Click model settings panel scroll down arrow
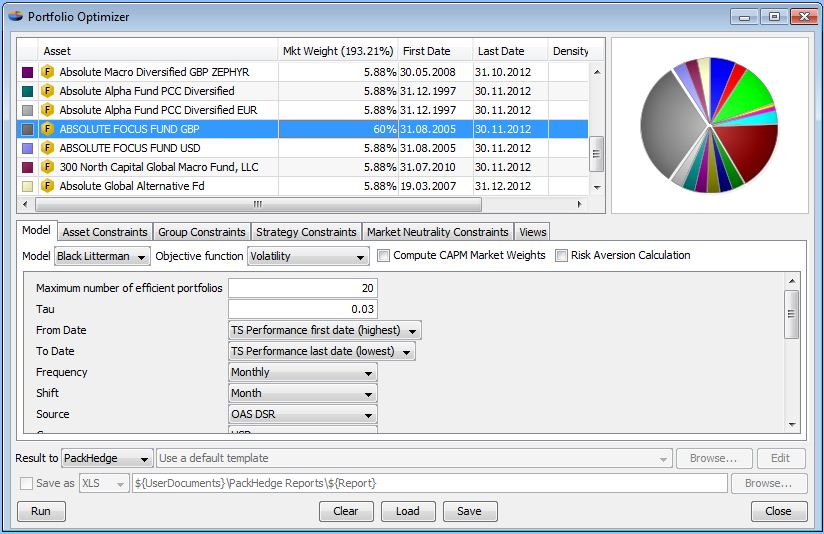Image resolution: width=824 pixels, height=534 pixels. tap(792, 424)
